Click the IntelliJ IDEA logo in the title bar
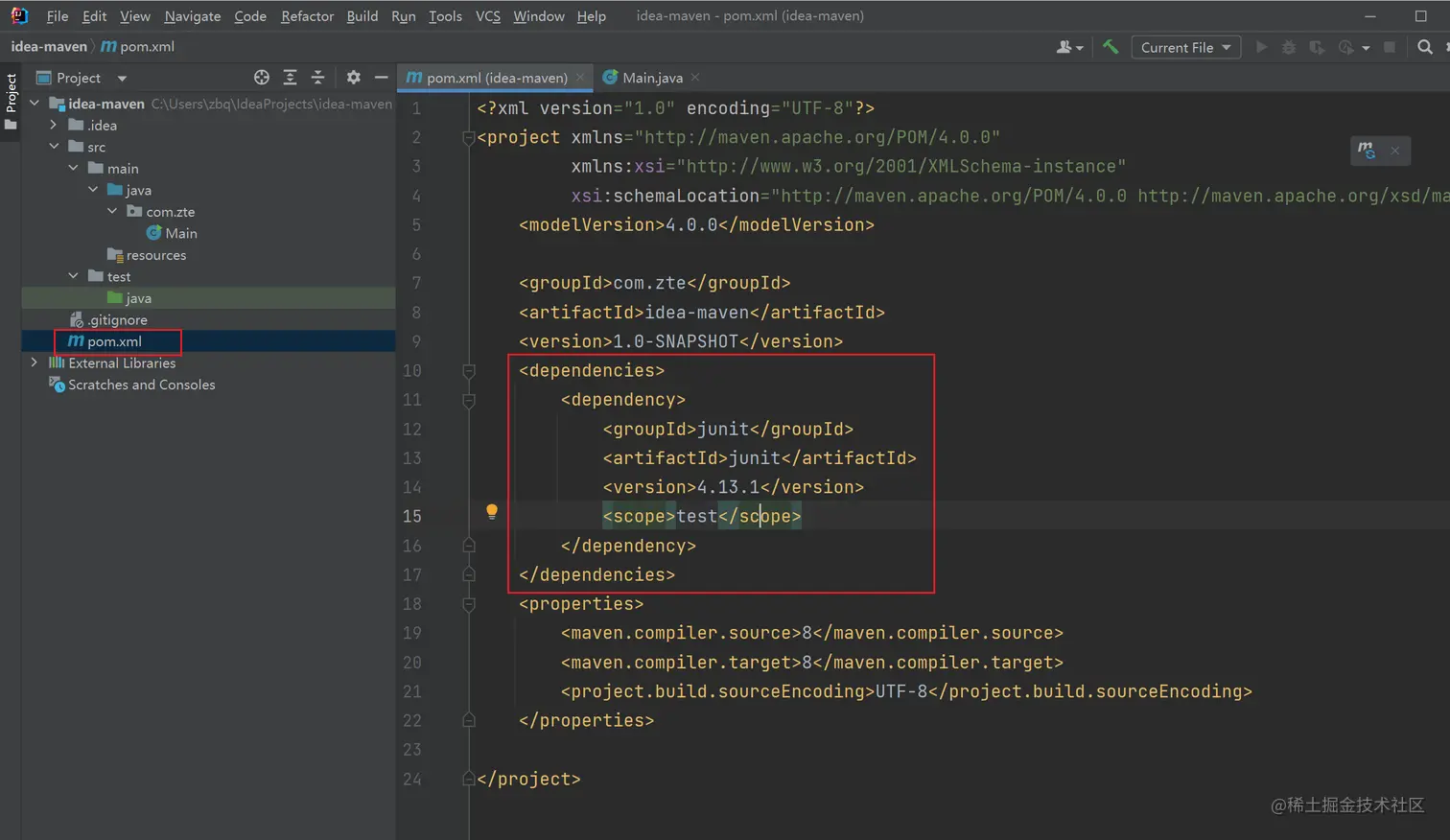The height and width of the screenshot is (840, 1450). [x=19, y=15]
